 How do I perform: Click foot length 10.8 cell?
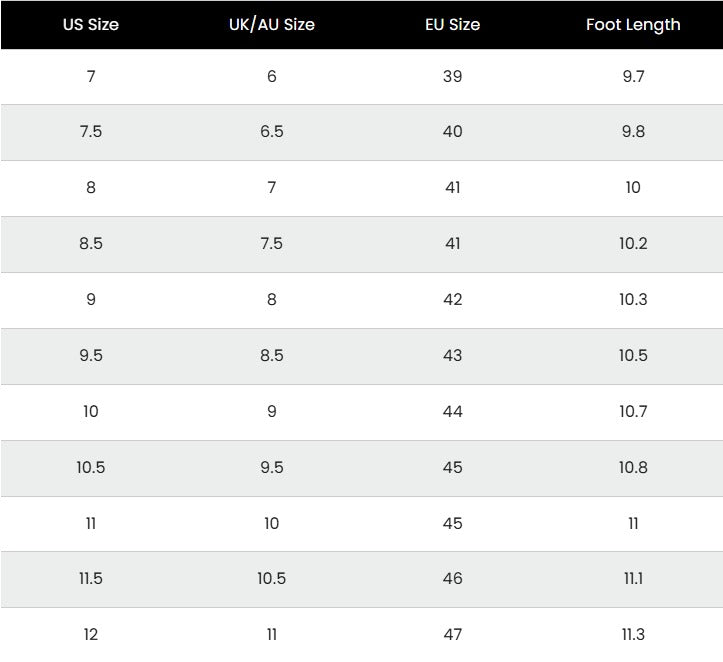click(633, 468)
